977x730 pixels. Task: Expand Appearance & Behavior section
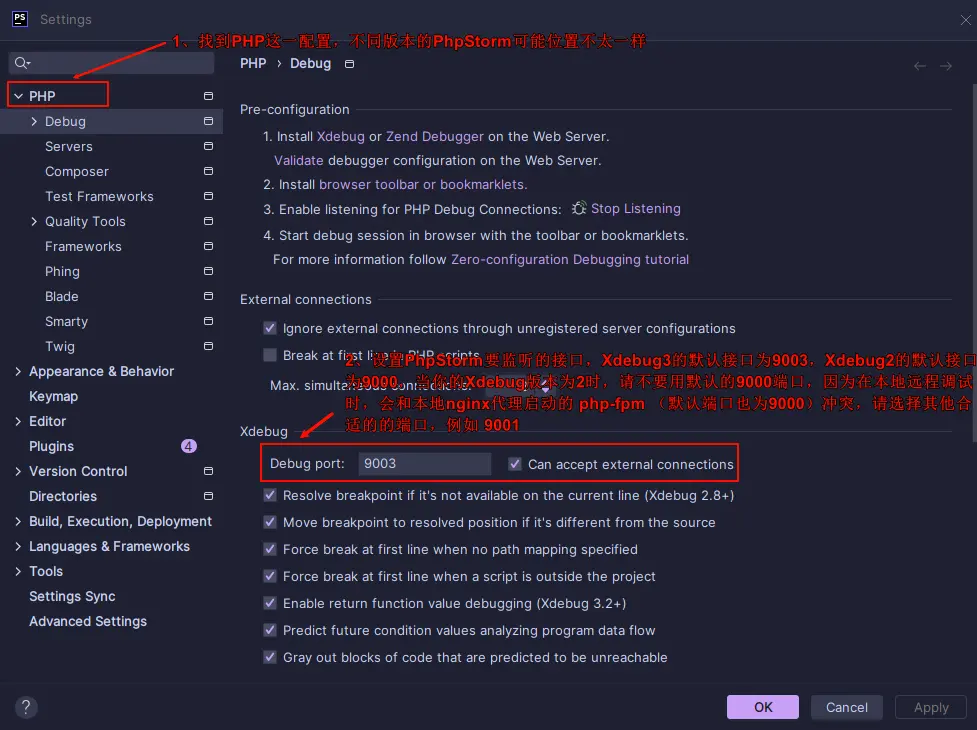18,371
